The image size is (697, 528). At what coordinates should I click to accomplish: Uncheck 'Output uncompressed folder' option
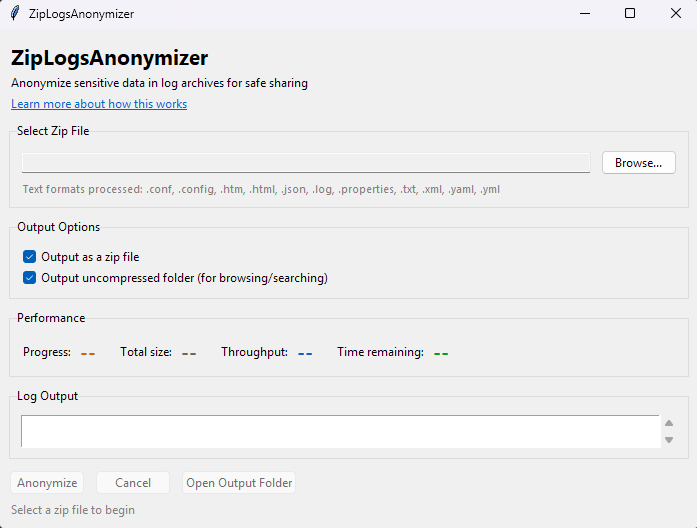30,278
